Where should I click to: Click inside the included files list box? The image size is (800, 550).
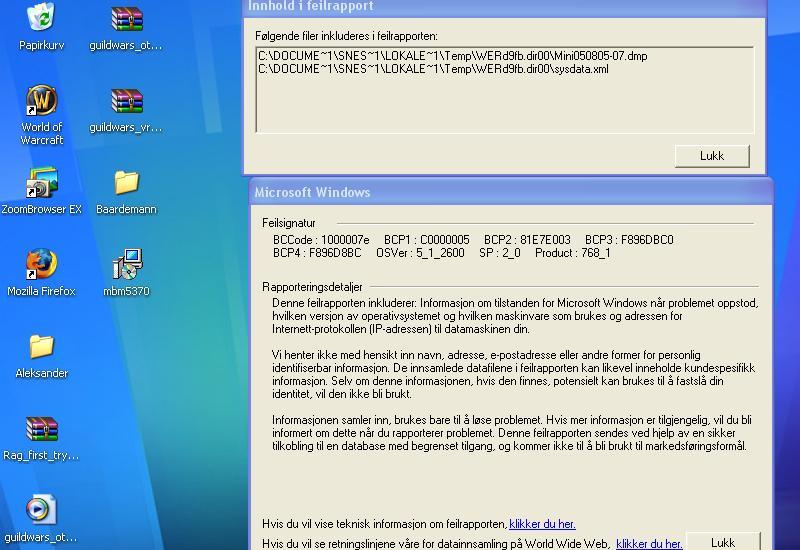[505, 90]
